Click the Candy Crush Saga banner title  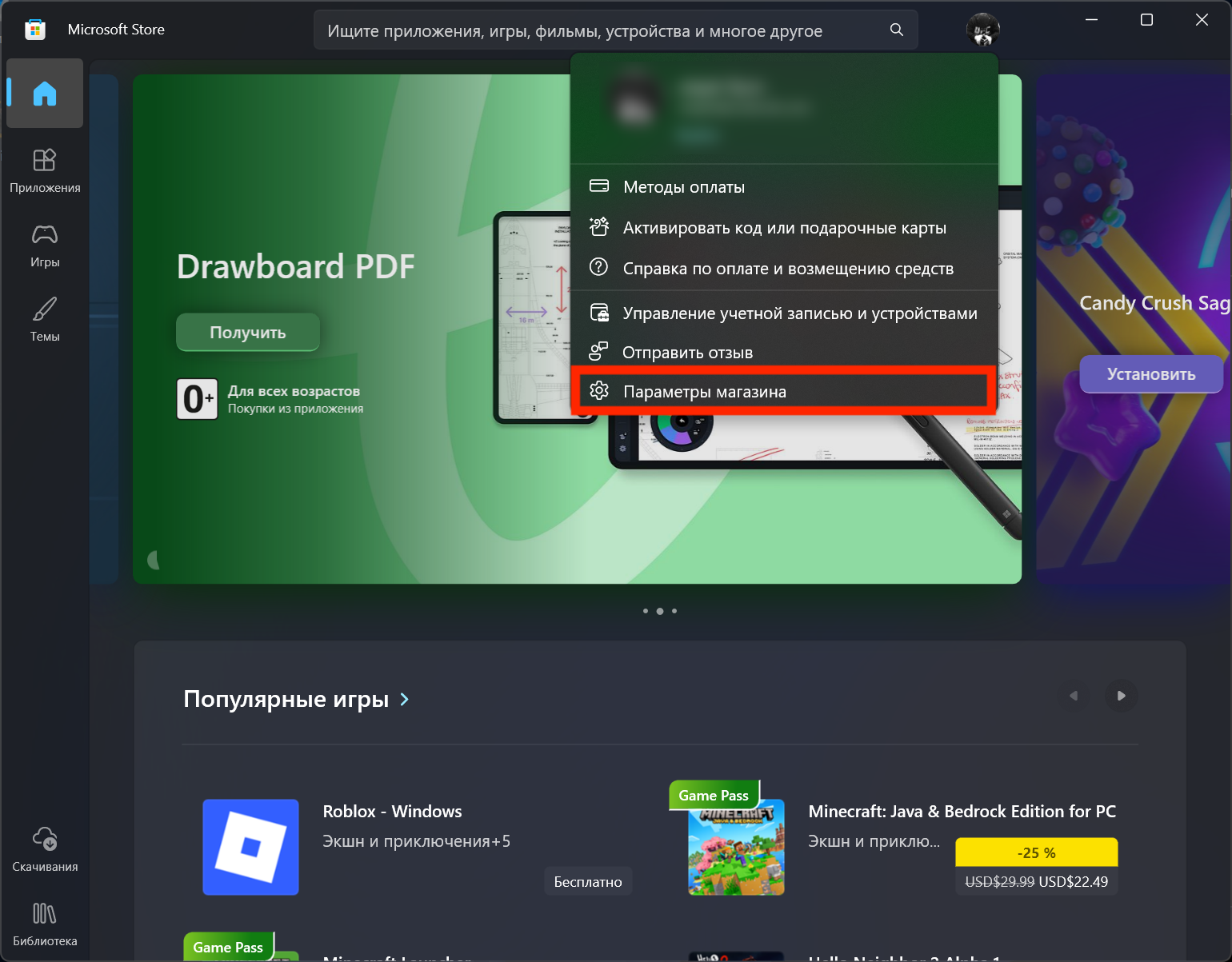(1155, 303)
